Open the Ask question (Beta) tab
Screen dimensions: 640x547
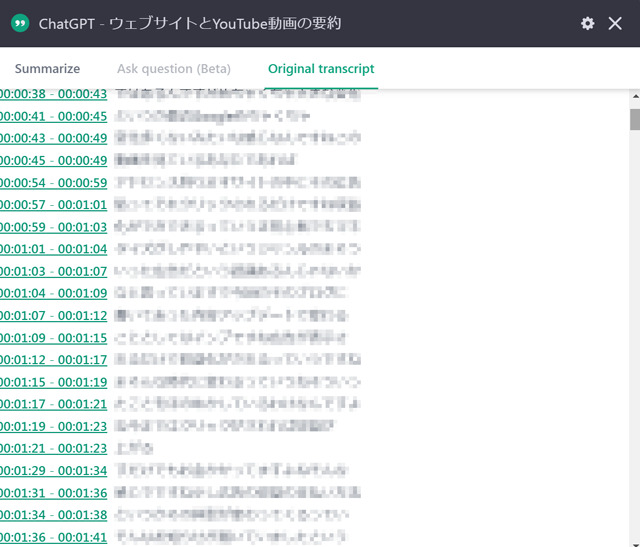[174, 69]
